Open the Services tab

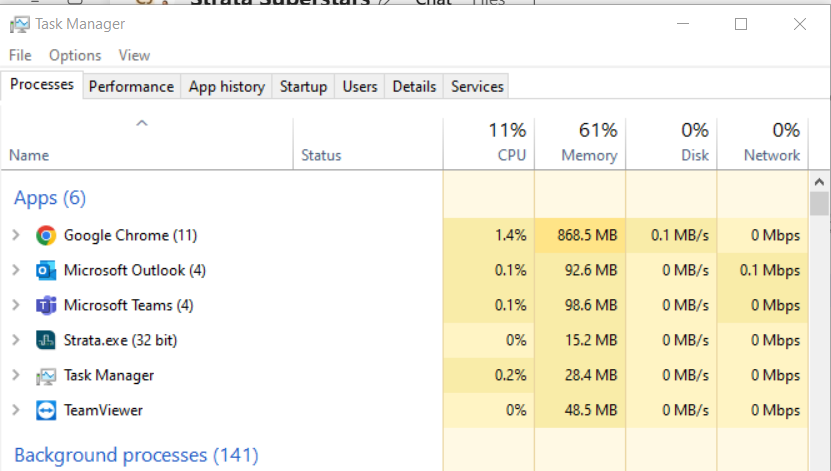click(x=477, y=87)
